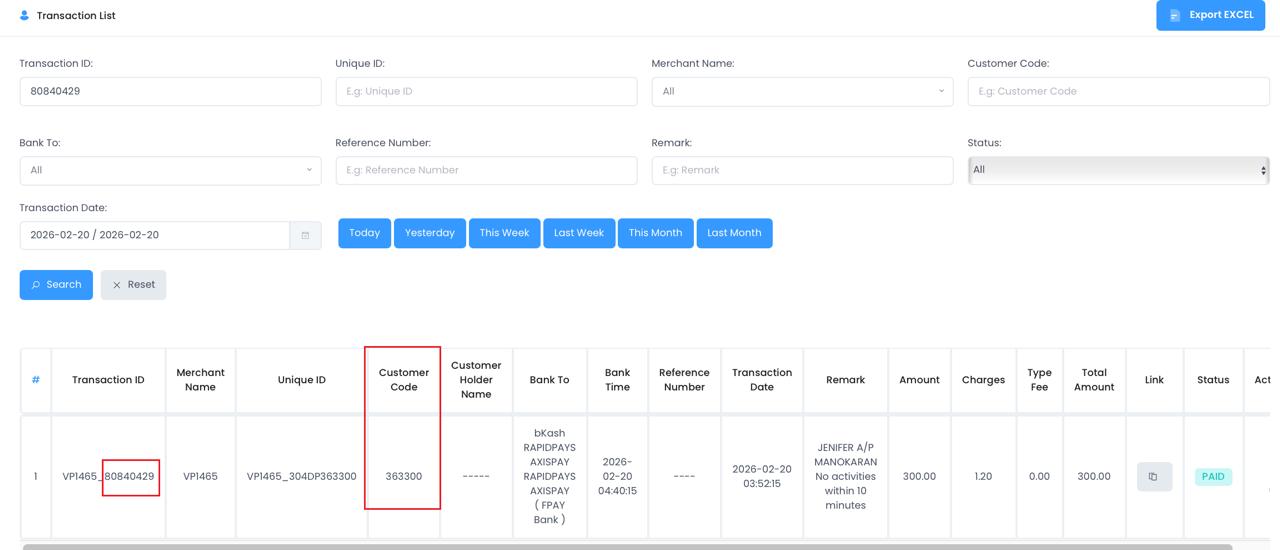Filter by This Week
Viewport: 1280px width, 550px height.
pyautogui.click(x=504, y=233)
